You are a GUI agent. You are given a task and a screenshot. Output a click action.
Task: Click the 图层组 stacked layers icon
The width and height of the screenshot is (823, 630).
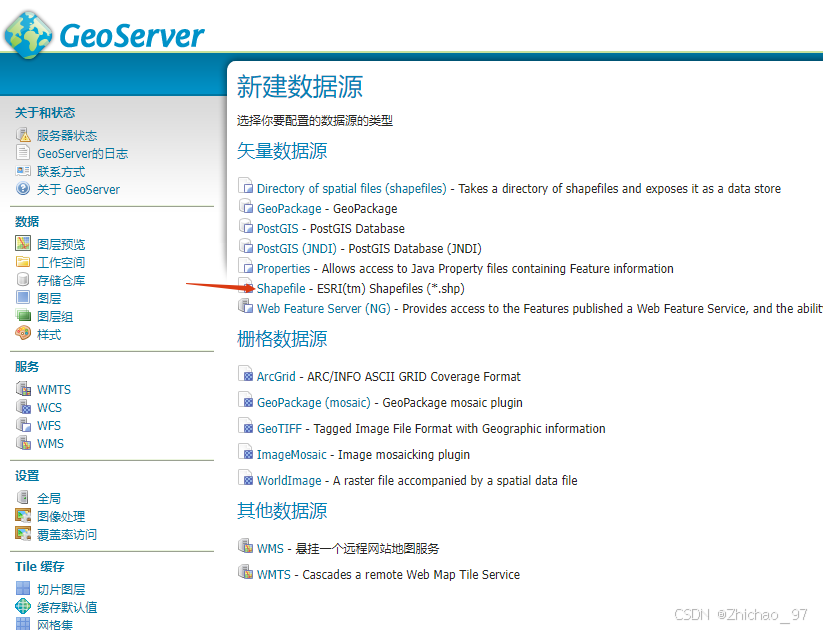[23, 315]
